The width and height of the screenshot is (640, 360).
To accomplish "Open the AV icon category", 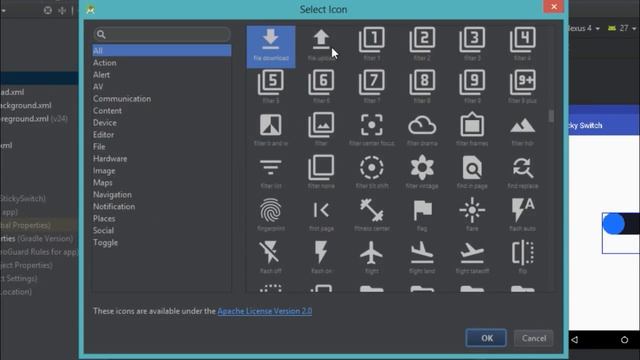I will [98, 87].
